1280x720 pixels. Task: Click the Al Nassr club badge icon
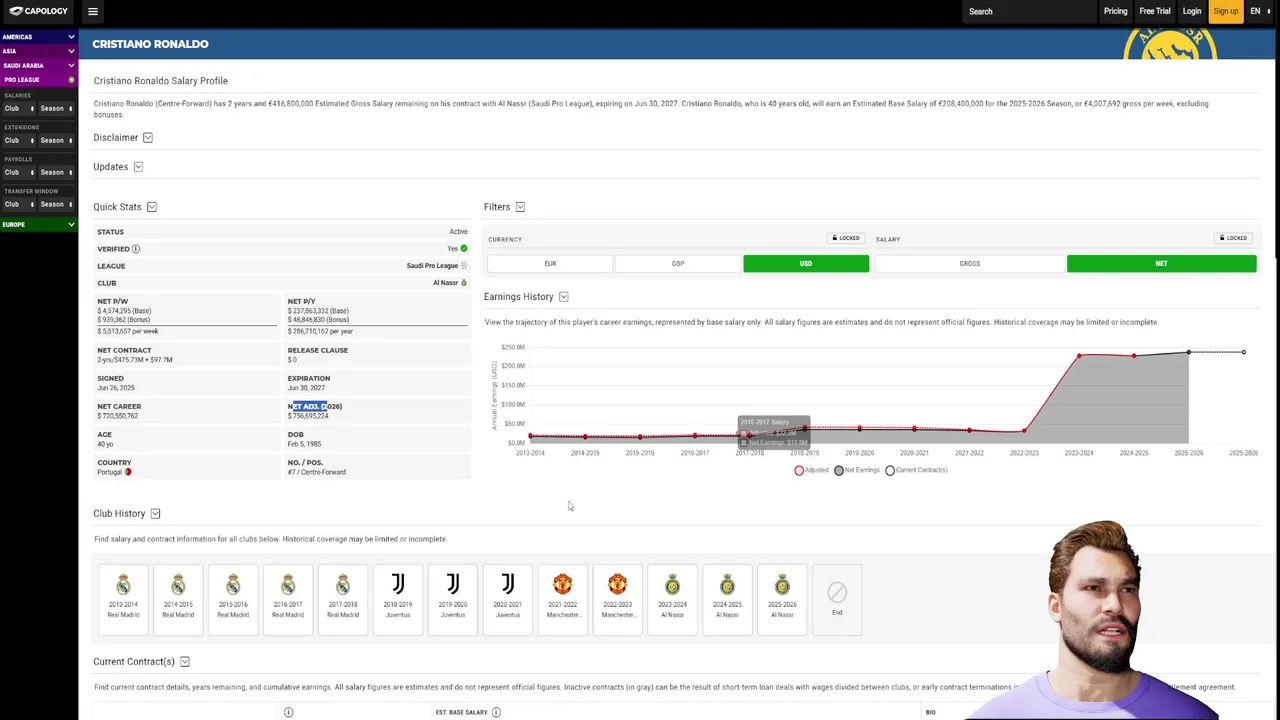pos(464,283)
